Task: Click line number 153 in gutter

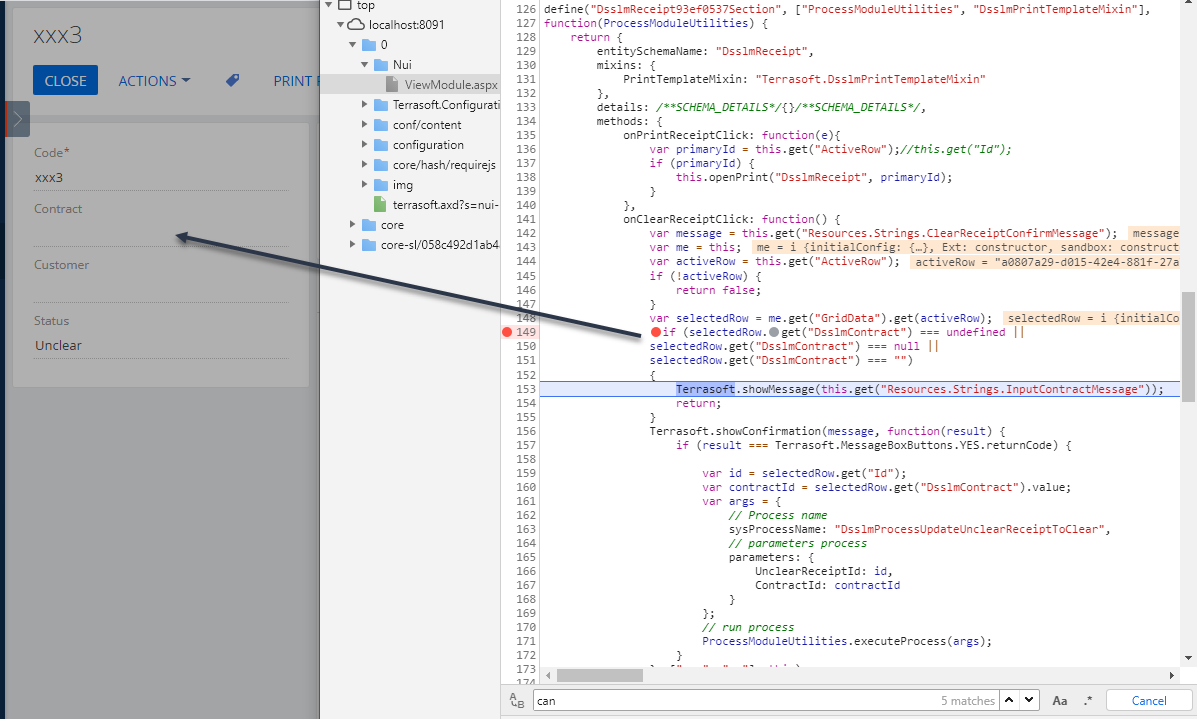Action: (x=526, y=389)
